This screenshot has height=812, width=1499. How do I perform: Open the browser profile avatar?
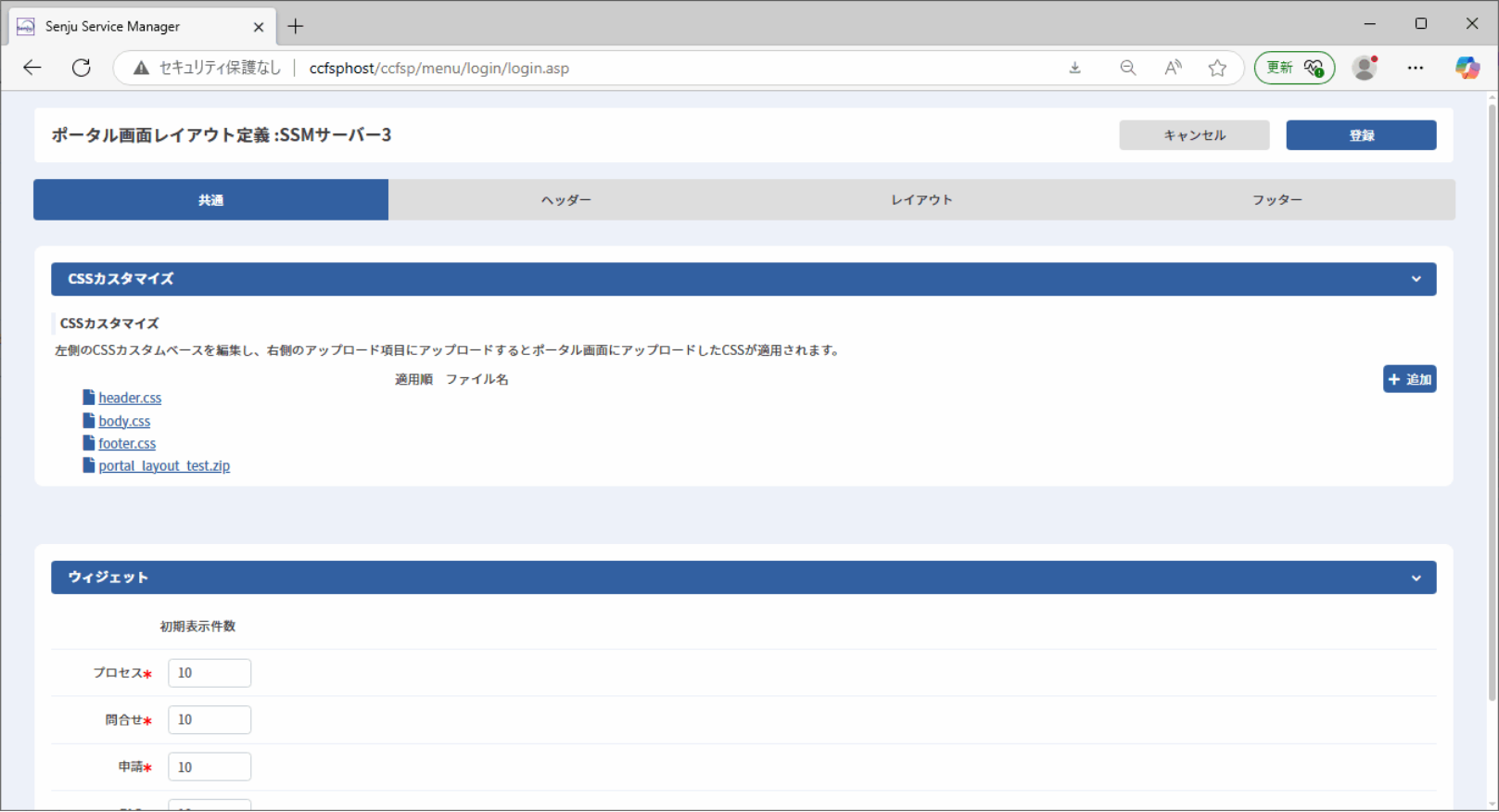point(1365,68)
